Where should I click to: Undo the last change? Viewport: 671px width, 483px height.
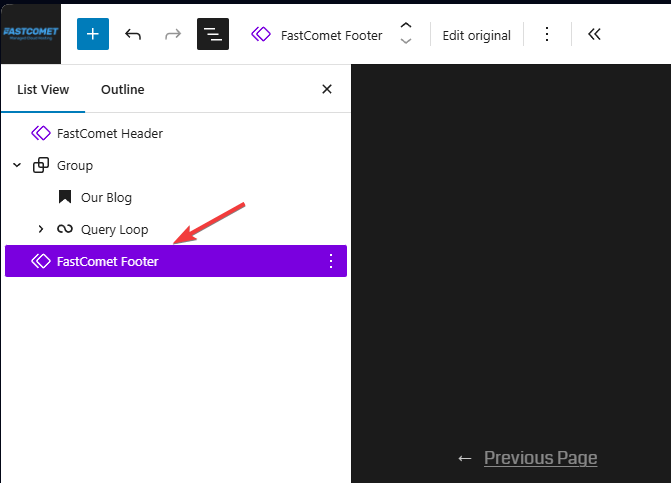(133, 34)
